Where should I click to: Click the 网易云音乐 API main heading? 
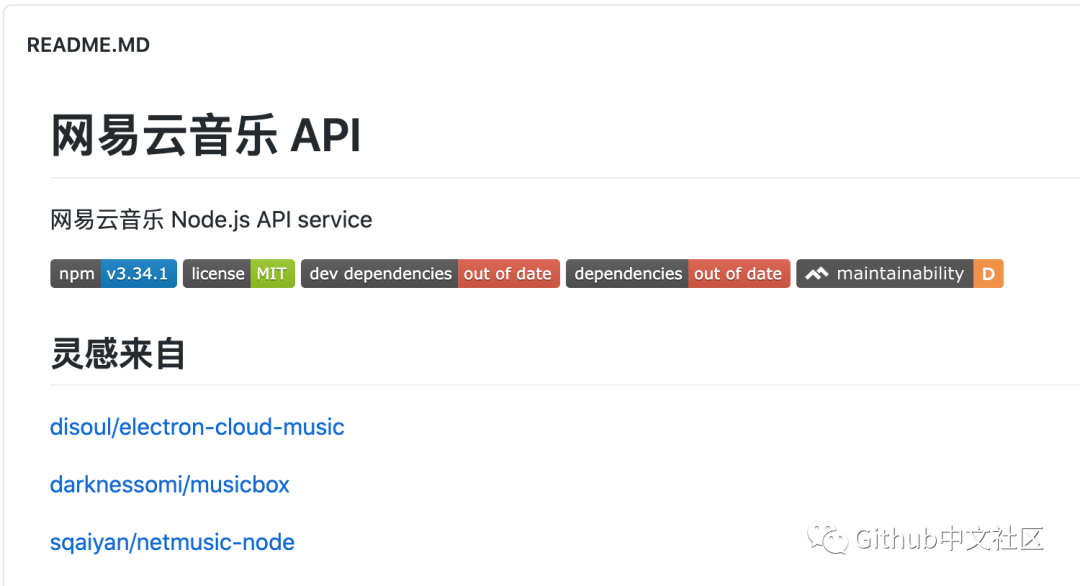(206, 136)
